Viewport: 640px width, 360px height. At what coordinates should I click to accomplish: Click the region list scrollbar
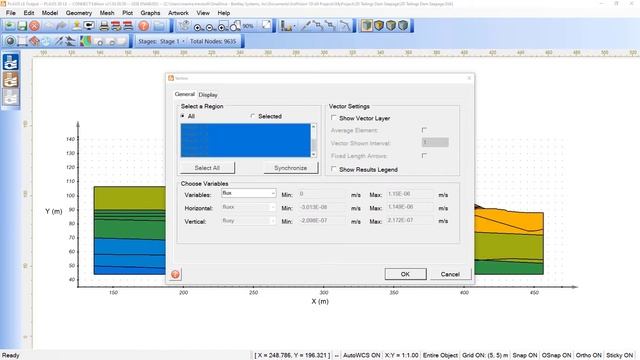coord(313,140)
